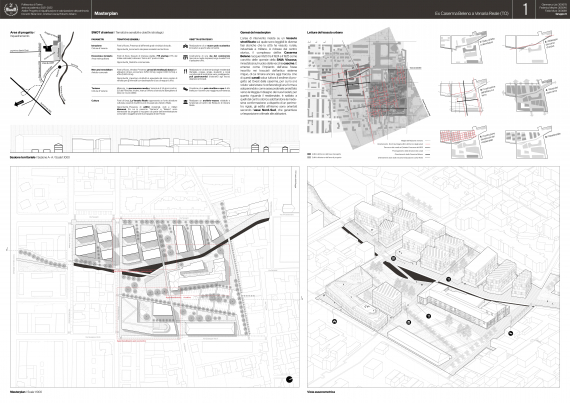
Task: Click the building icon in Cultura row
Action: click(185, 102)
